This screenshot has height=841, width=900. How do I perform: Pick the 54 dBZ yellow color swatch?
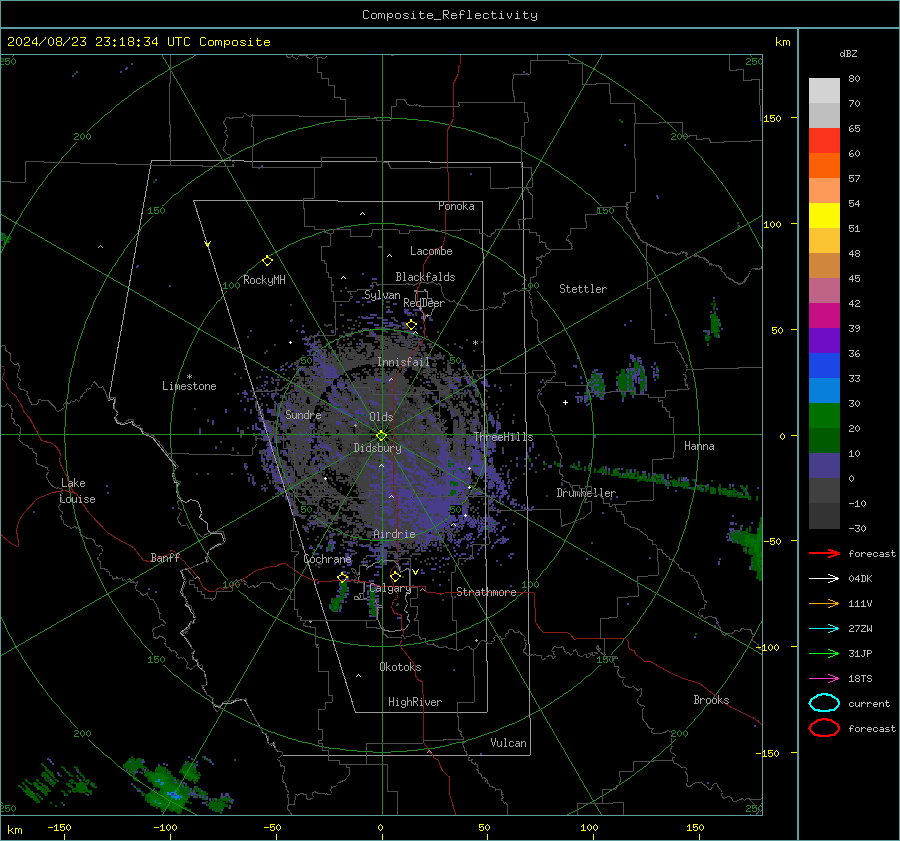click(x=824, y=215)
